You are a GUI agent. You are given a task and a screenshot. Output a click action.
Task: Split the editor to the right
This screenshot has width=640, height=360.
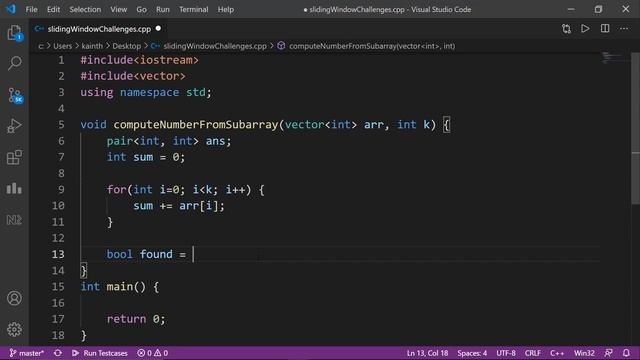pyautogui.click(x=605, y=29)
